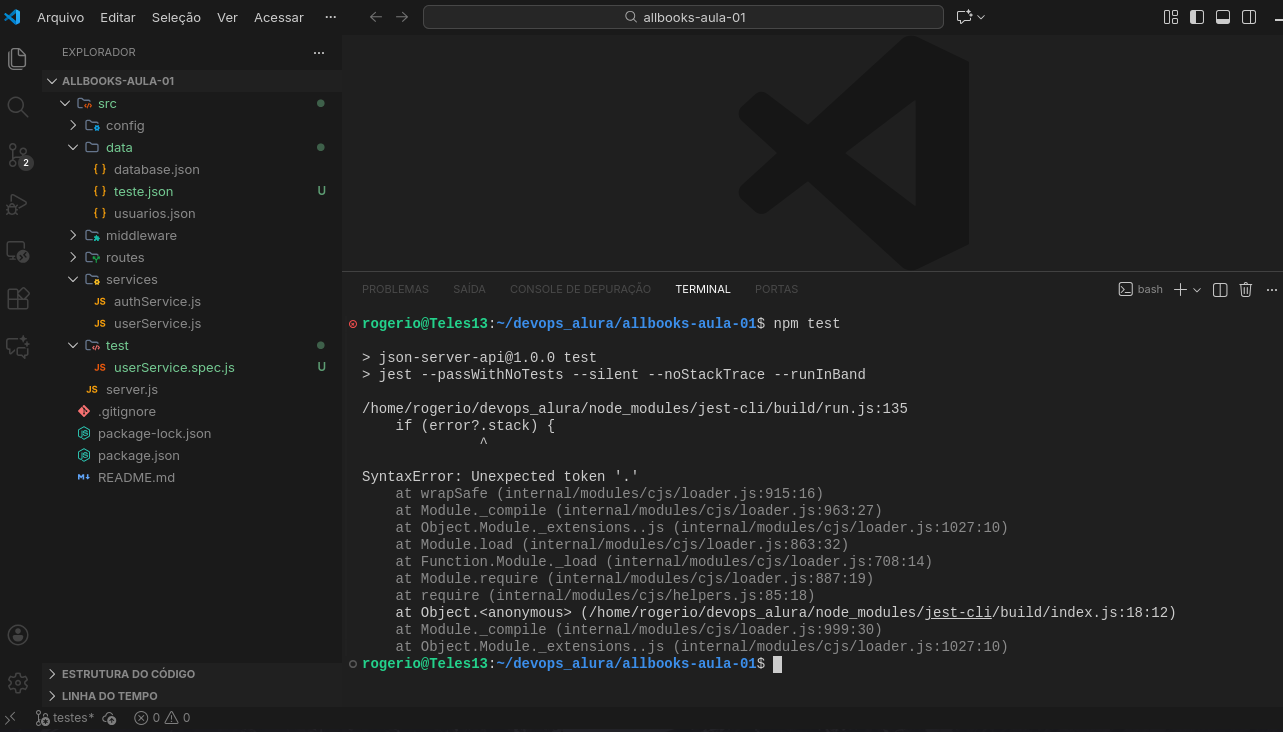Click the allbooks-aula-01 command center search

click(x=683, y=17)
